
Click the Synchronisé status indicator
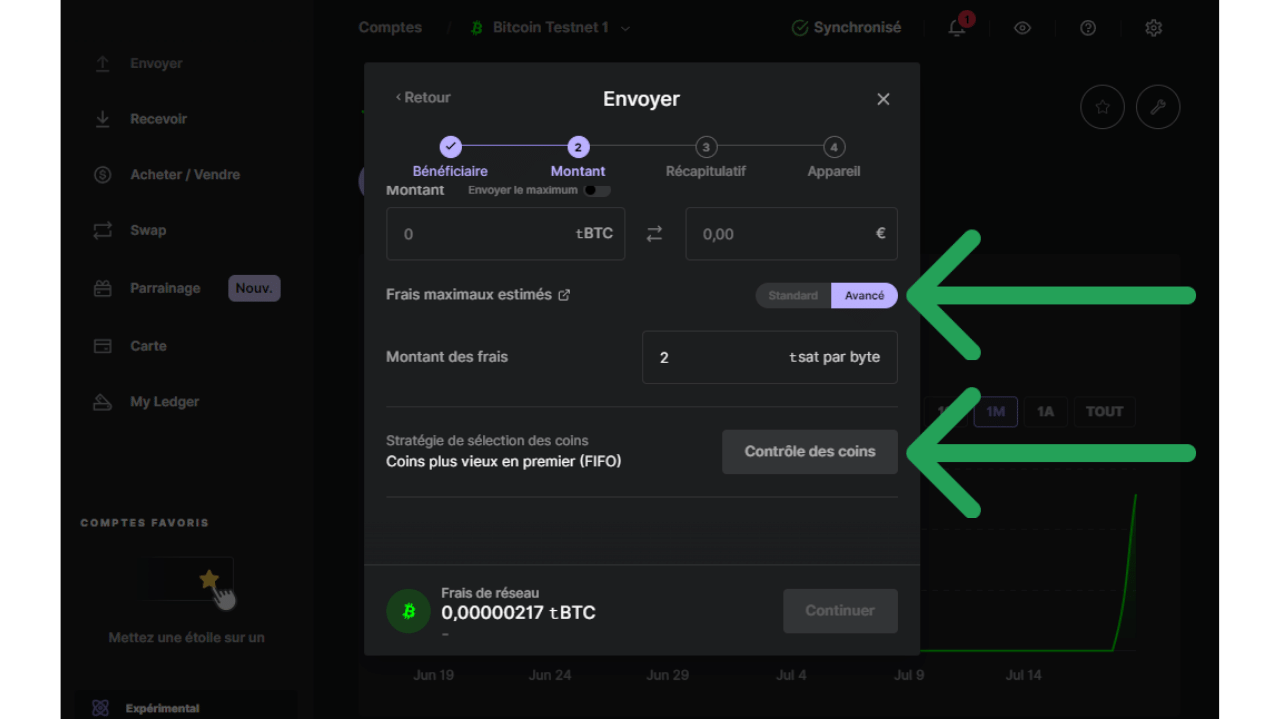pyautogui.click(x=846, y=28)
